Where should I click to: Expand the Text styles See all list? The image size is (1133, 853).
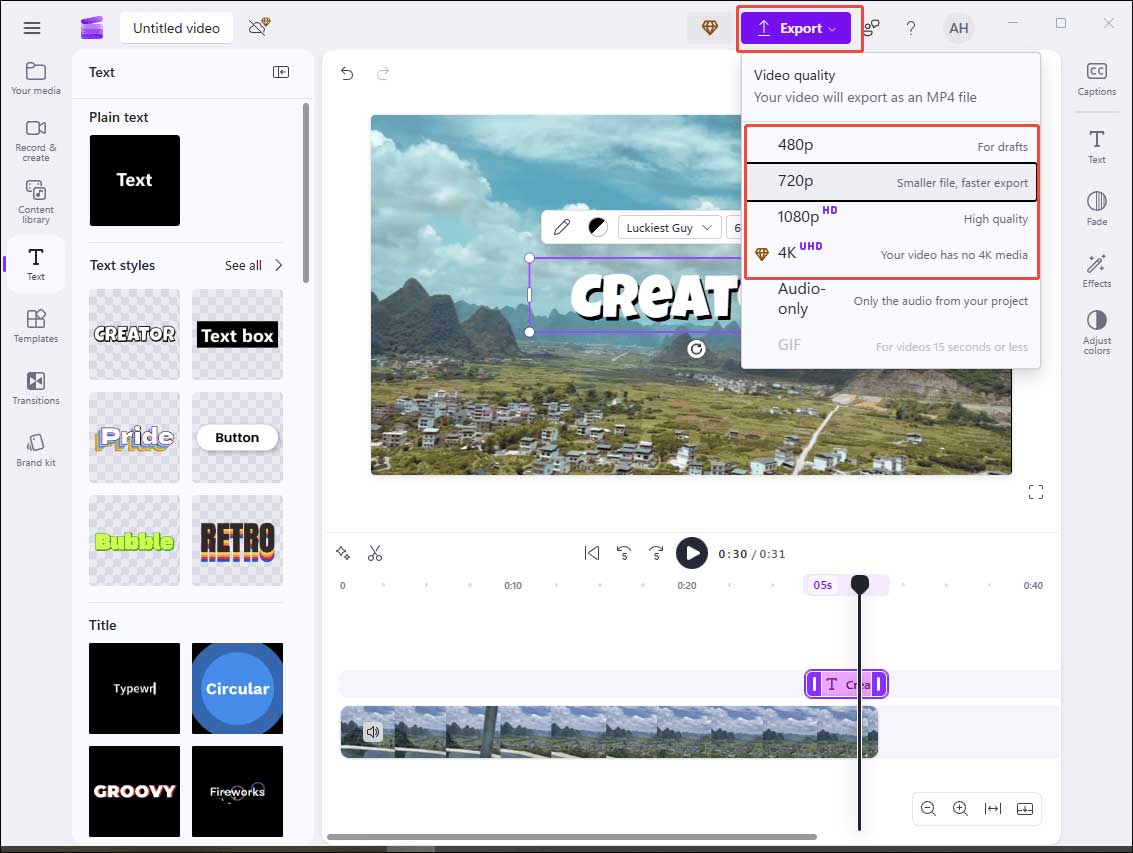point(243,265)
